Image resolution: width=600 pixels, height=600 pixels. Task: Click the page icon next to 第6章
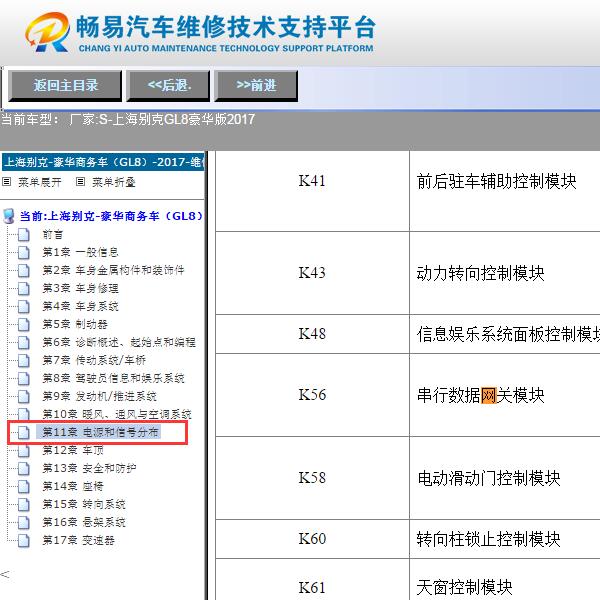tap(24, 342)
